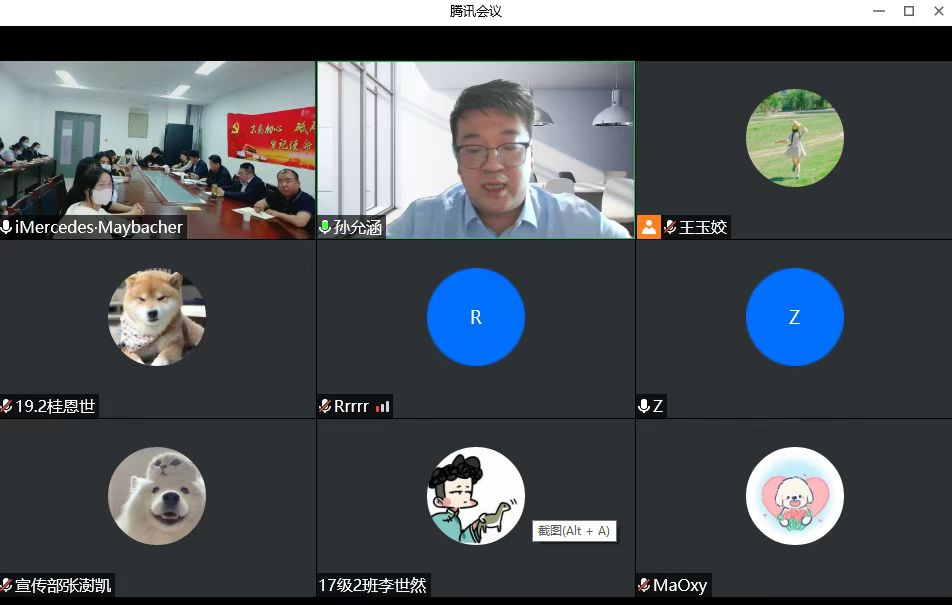This screenshot has height=605, width=952.
Task: Click the blue Z avatar circle
Action: pos(794,317)
